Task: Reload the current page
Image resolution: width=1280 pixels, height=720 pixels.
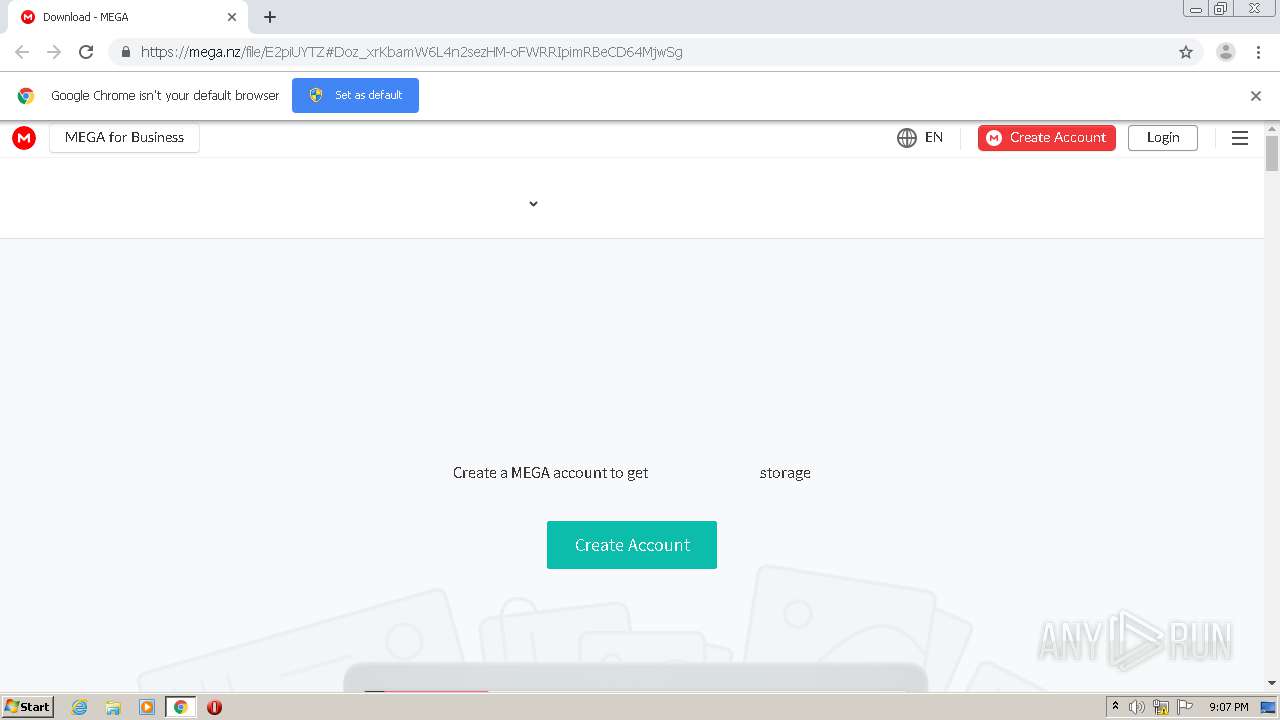Action: point(86,52)
